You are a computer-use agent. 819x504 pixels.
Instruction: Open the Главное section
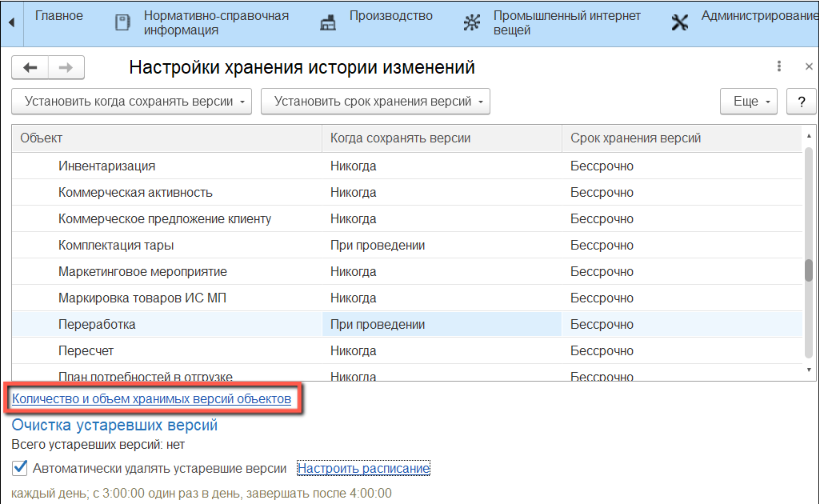tap(59, 16)
